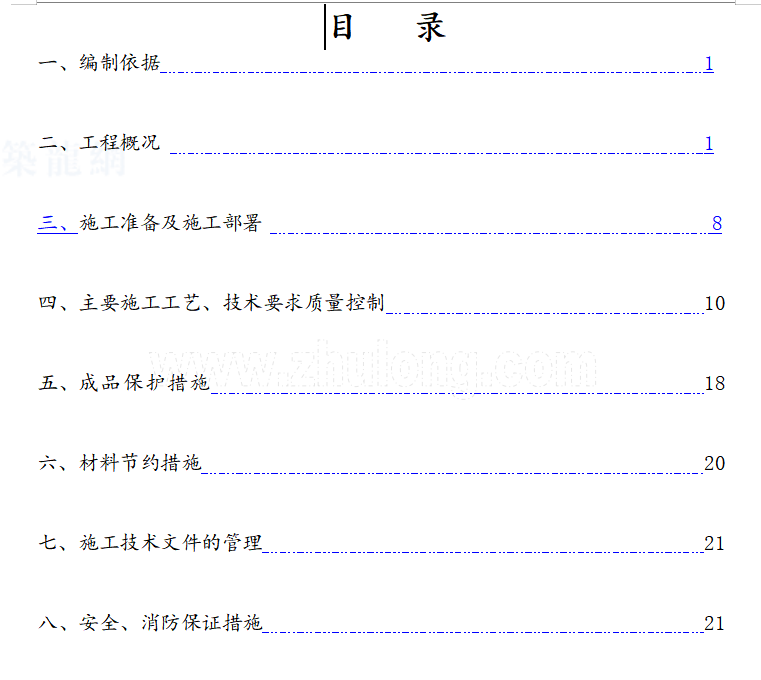Open entry '二、工程概况'

point(99,143)
